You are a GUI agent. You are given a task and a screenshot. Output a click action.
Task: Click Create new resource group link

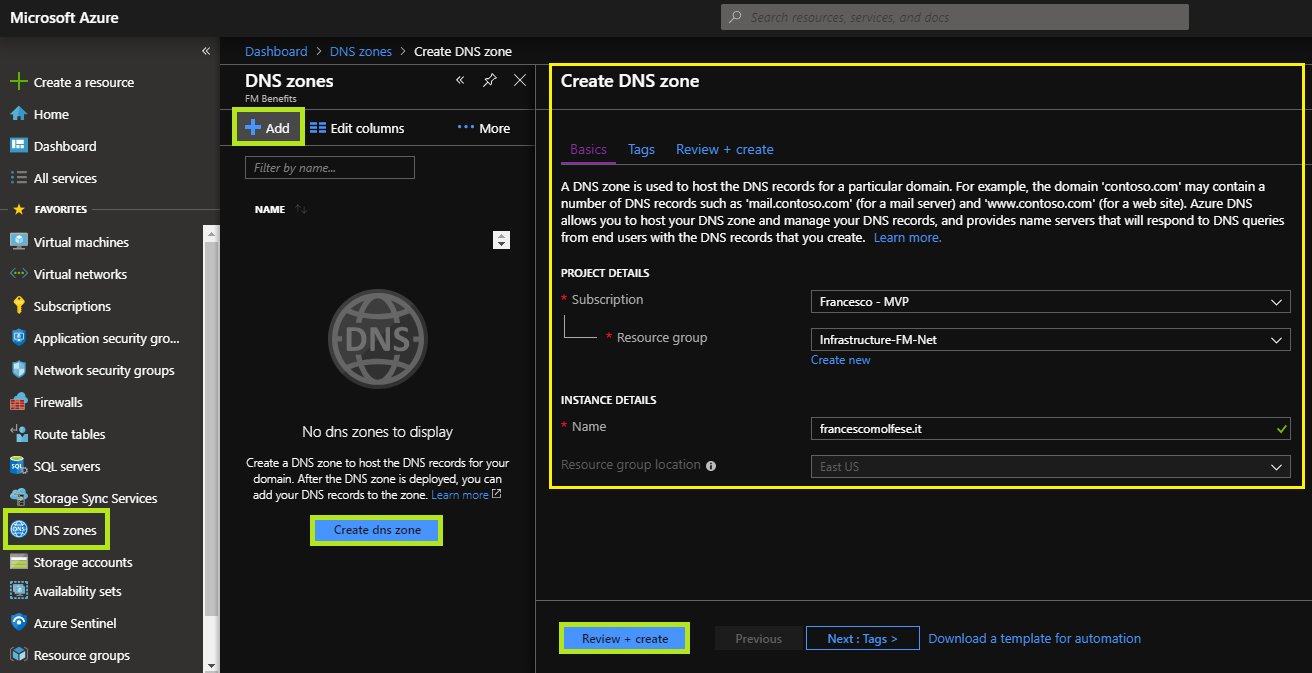click(x=841, y=360)
